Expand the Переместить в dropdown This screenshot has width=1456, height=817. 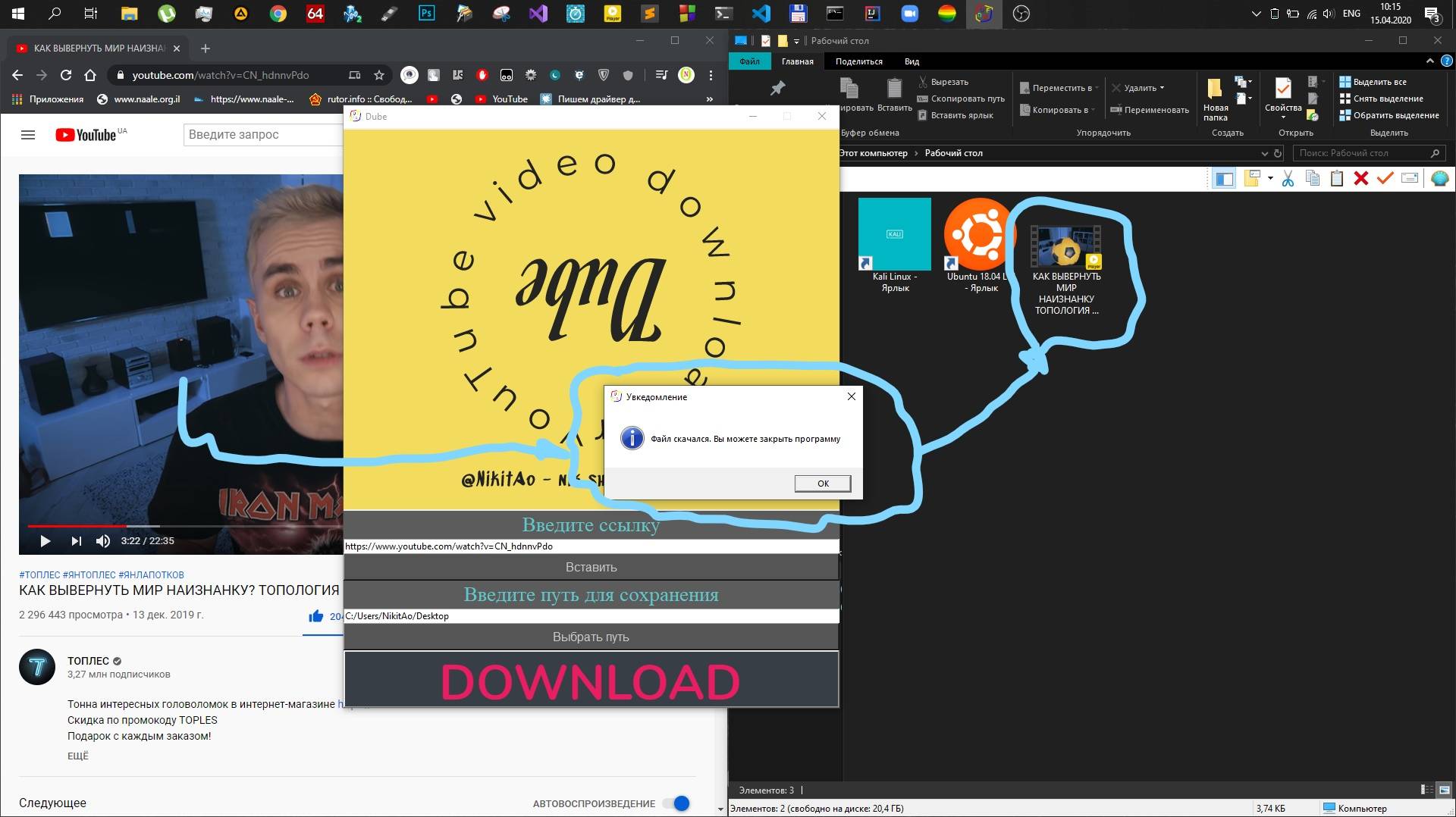[x=1097, y=88]
